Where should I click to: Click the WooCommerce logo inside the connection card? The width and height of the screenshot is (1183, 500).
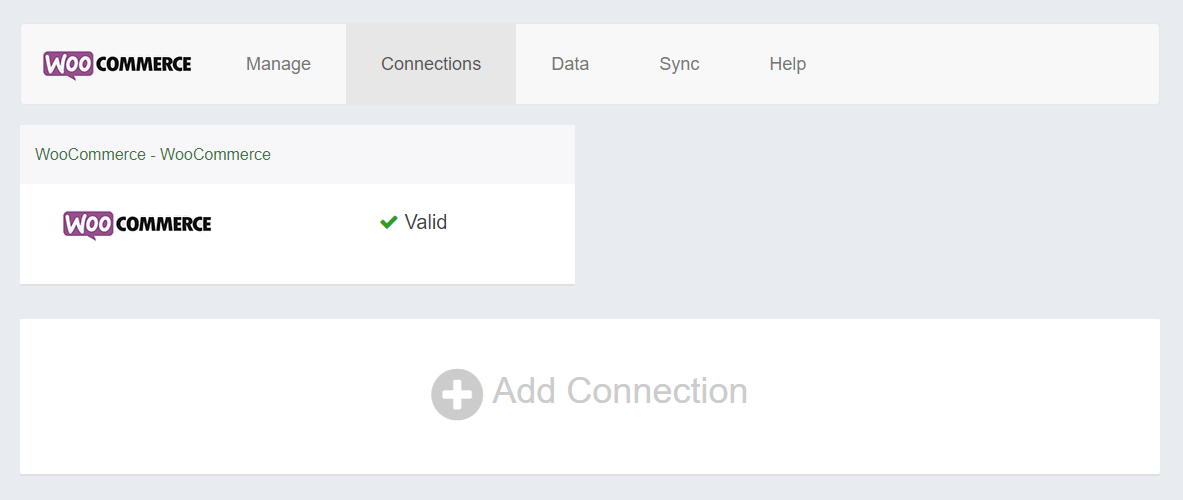(x=137, y=225)
